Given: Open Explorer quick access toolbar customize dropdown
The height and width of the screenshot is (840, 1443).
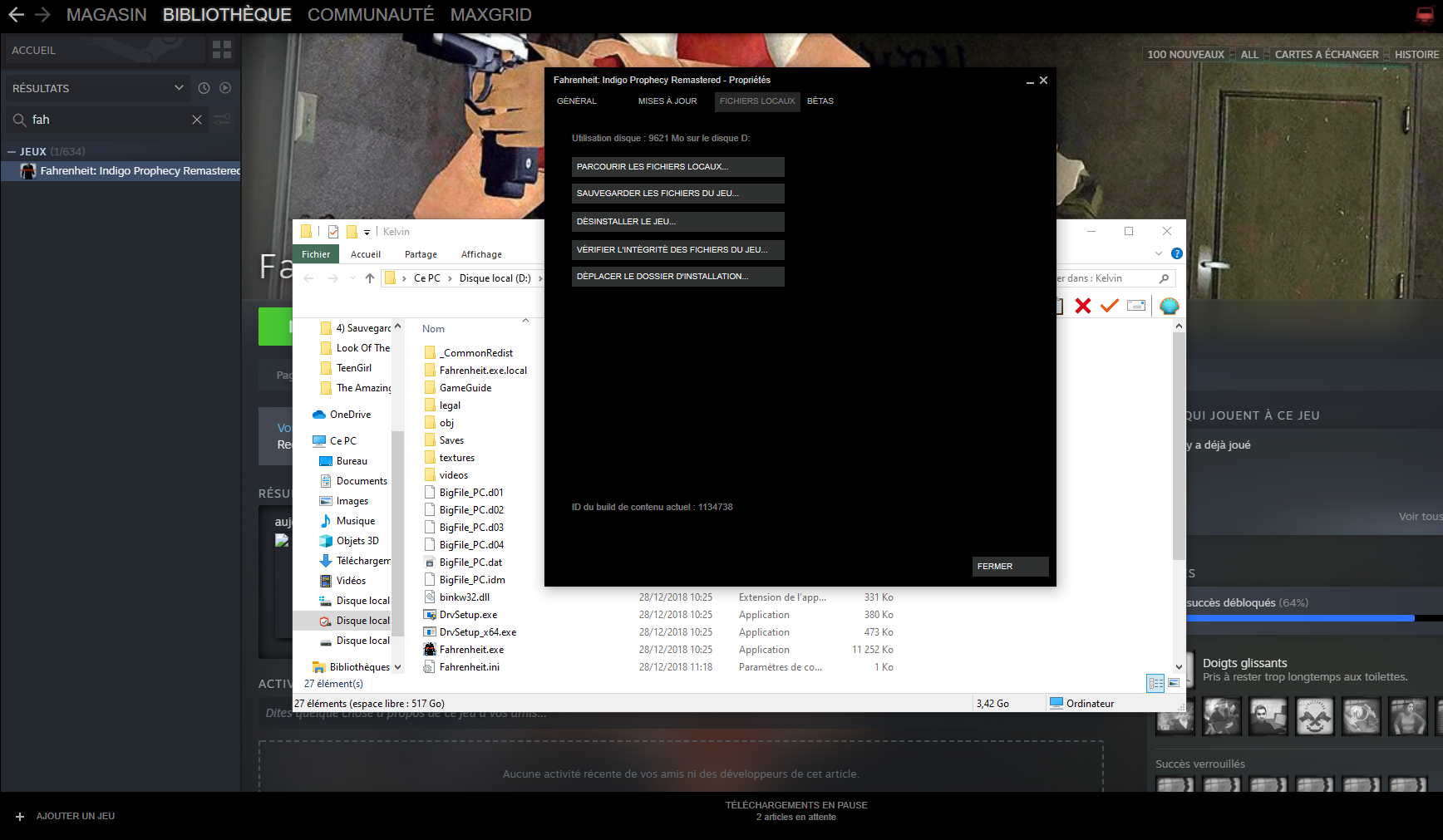Looking at the screenshot, I should pyautogui.click(x=367, y=233).
